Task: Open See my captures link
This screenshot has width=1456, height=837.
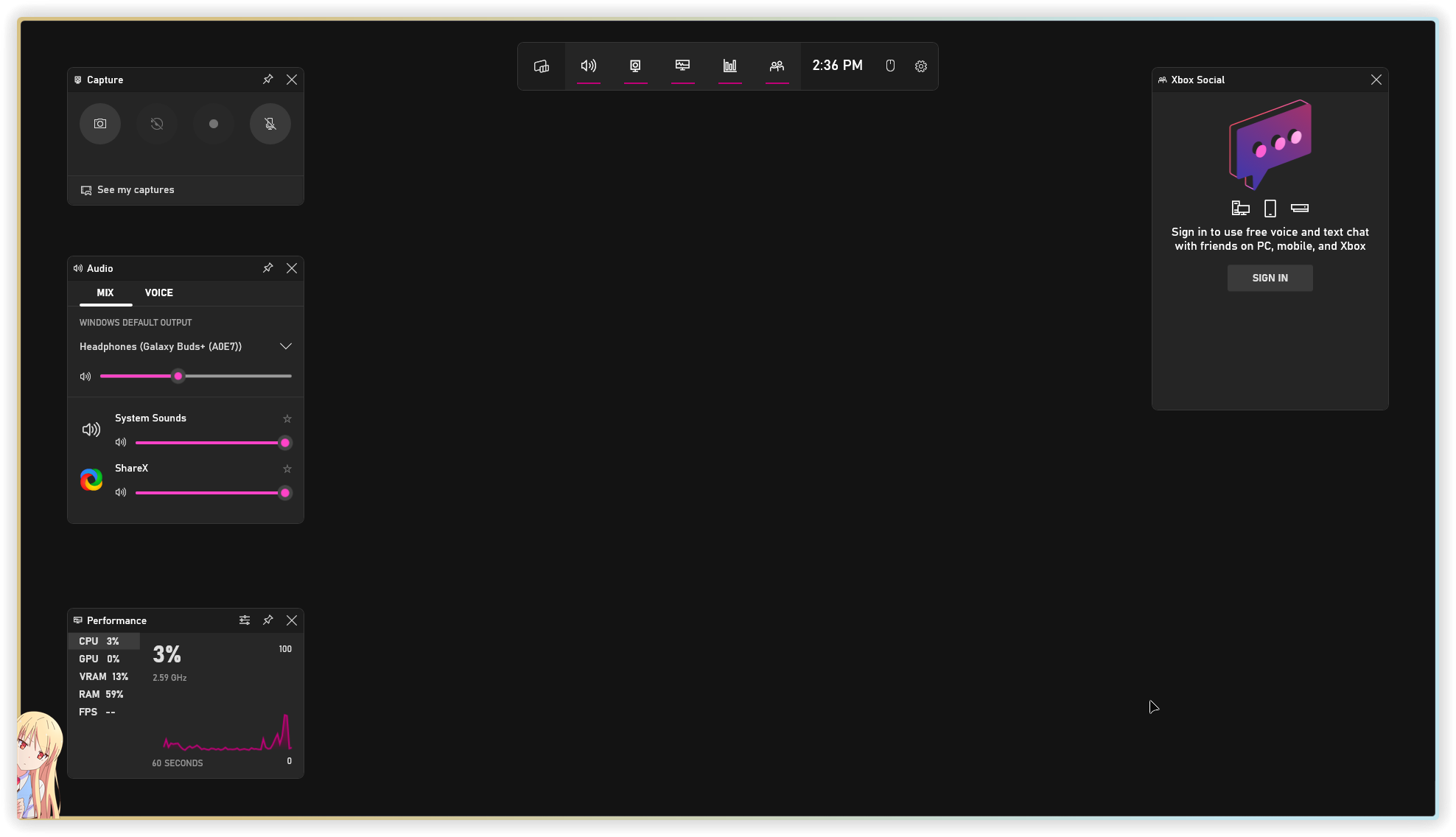Action: pos(136,190)
